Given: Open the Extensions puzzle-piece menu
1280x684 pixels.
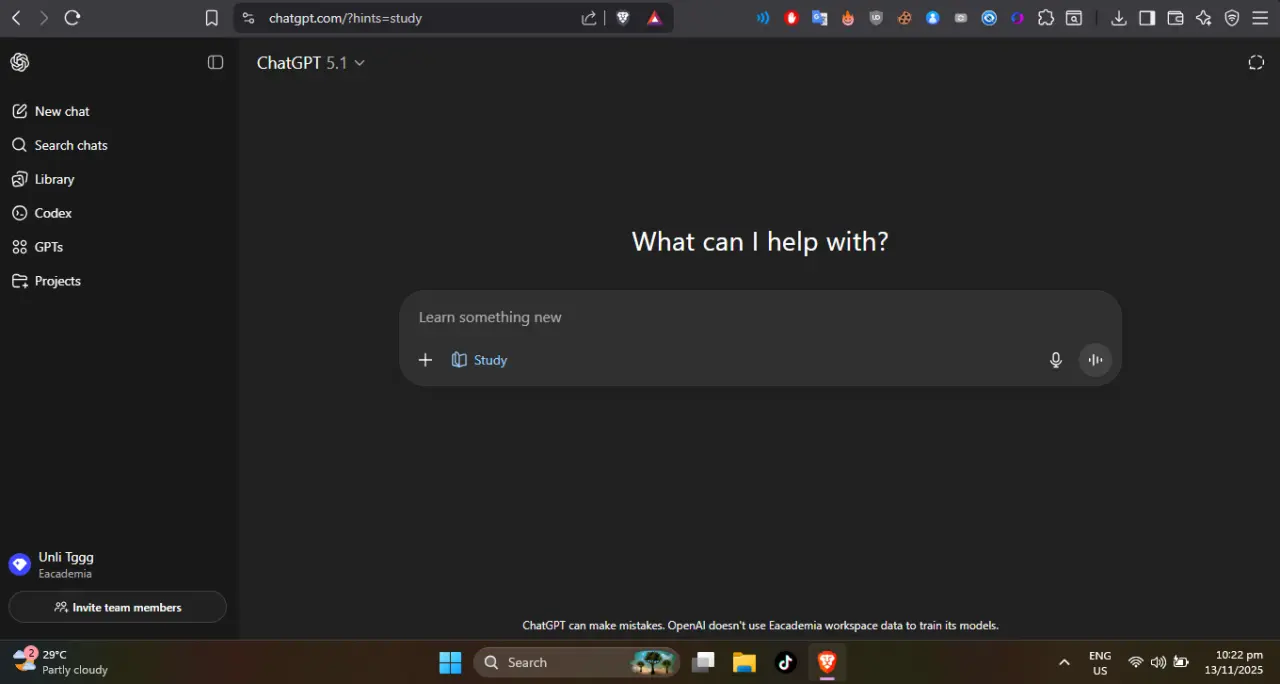Looking at the screenshot, I should 1046,18.
